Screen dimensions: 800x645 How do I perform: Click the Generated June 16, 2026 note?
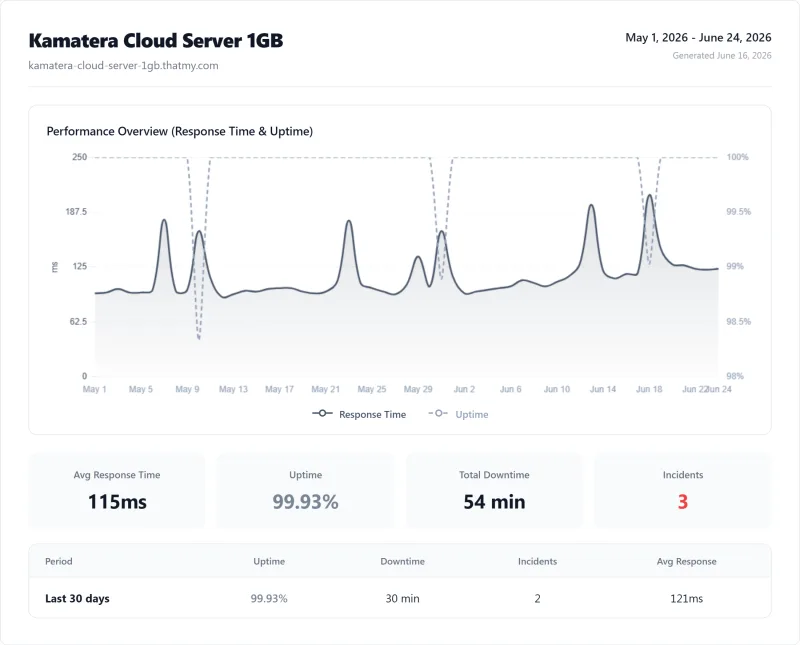pos(721,55)
